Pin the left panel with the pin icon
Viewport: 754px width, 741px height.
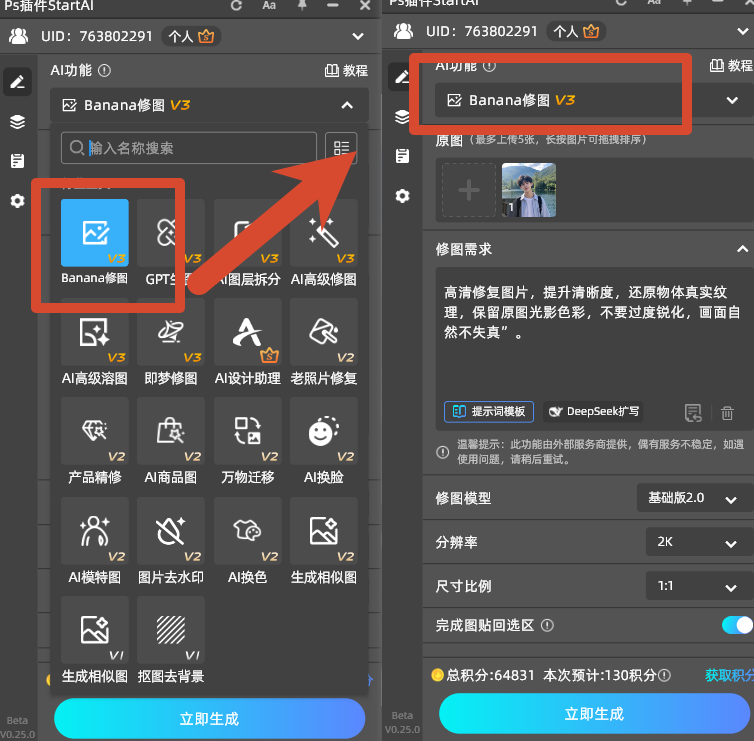[x=302, y=5]
